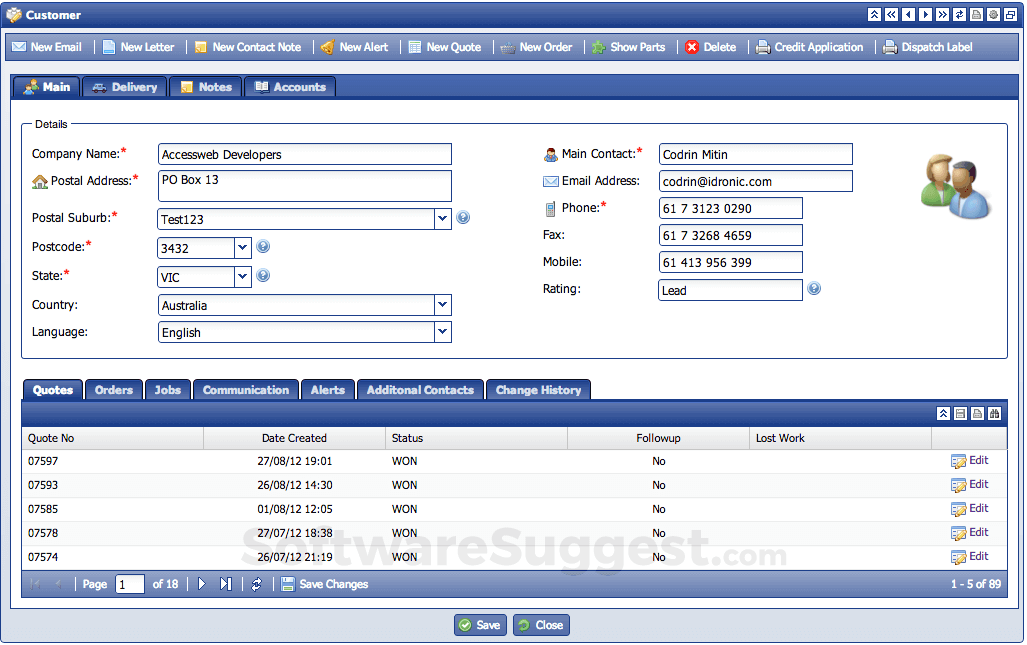Edit quote number 07597
The width and height of the screenshot is (1027, 645).
coord(969,461)
